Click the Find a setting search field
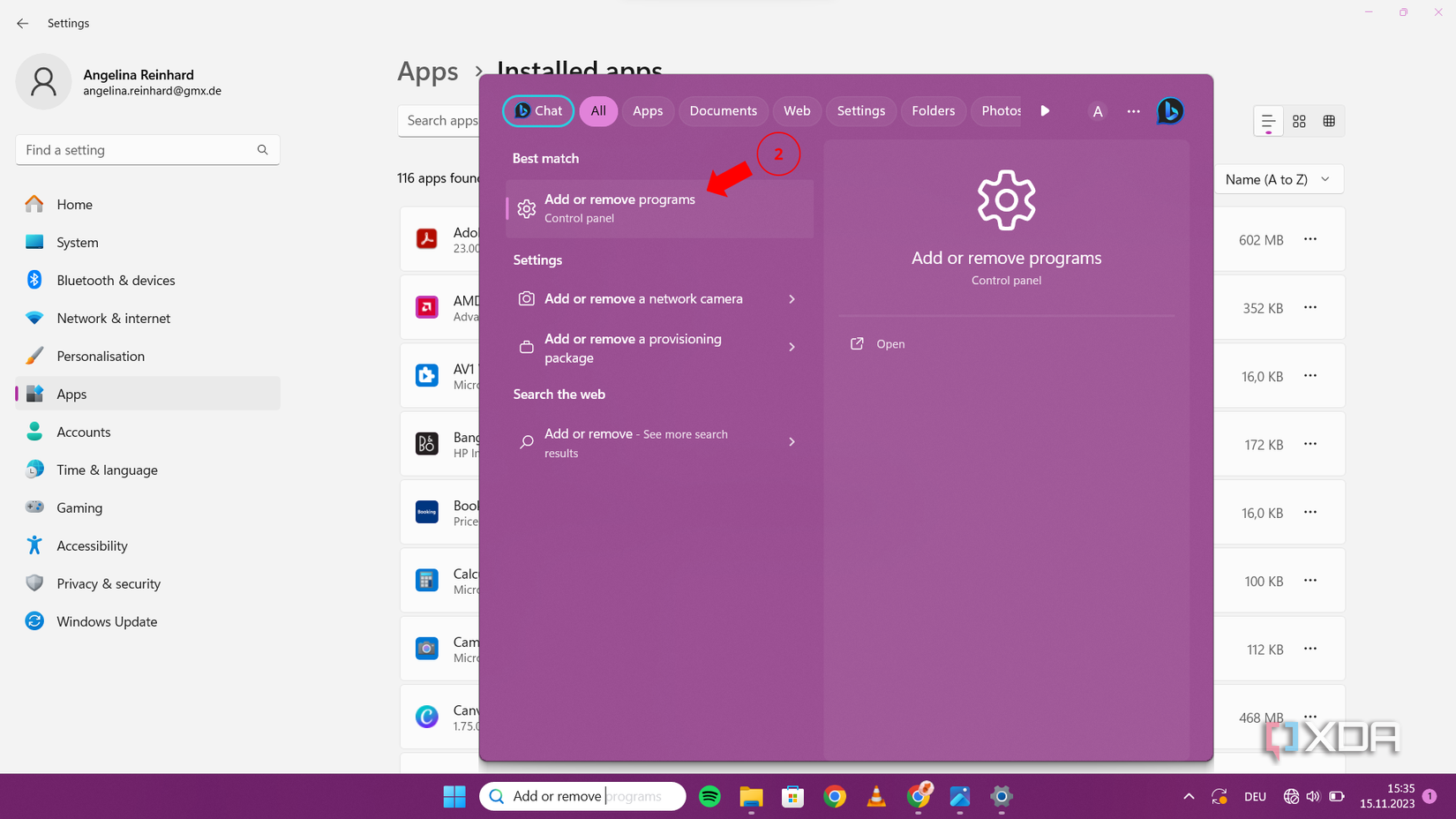The image size is (1456, 819). [147, 150]
